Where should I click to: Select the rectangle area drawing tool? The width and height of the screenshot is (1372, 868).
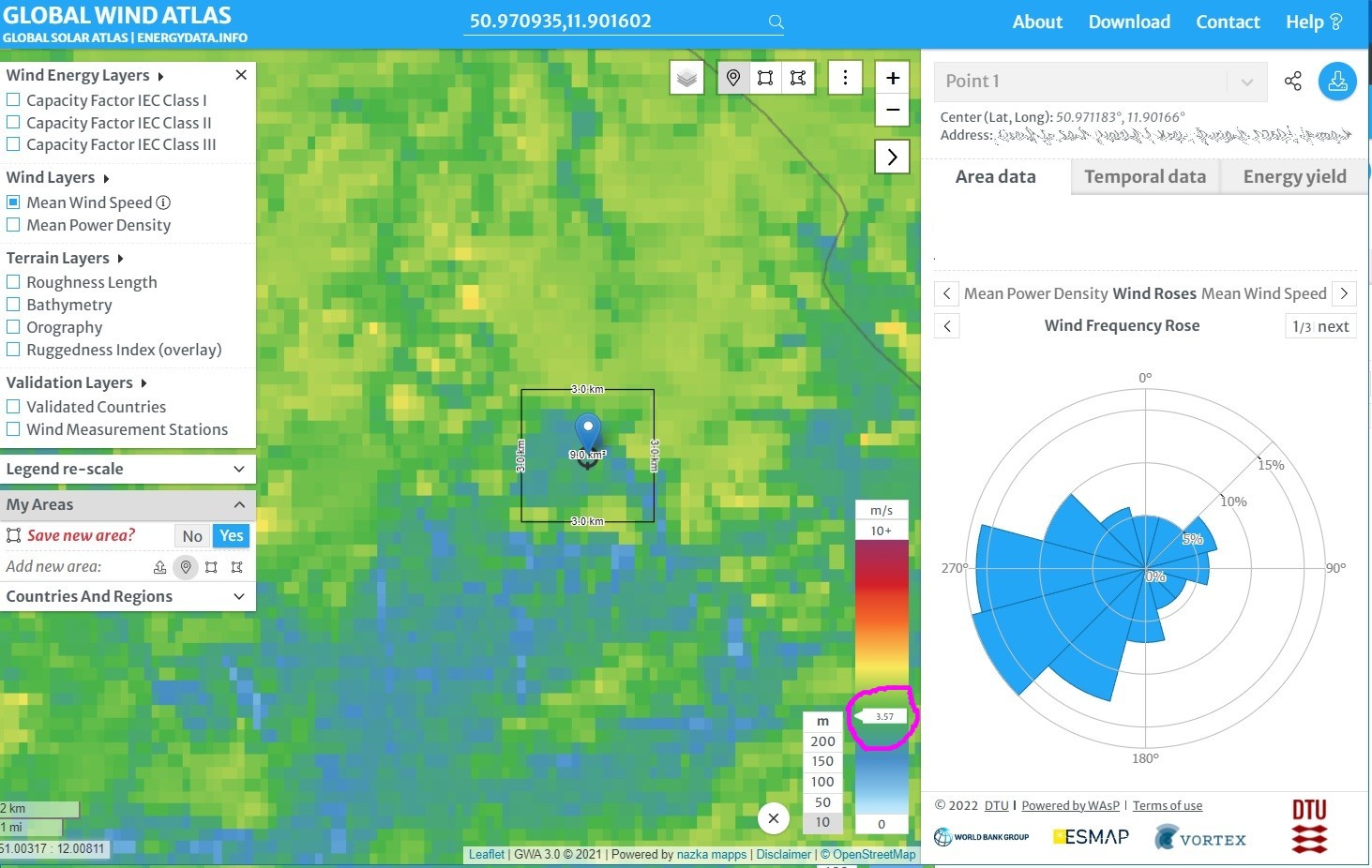(765, 78)
